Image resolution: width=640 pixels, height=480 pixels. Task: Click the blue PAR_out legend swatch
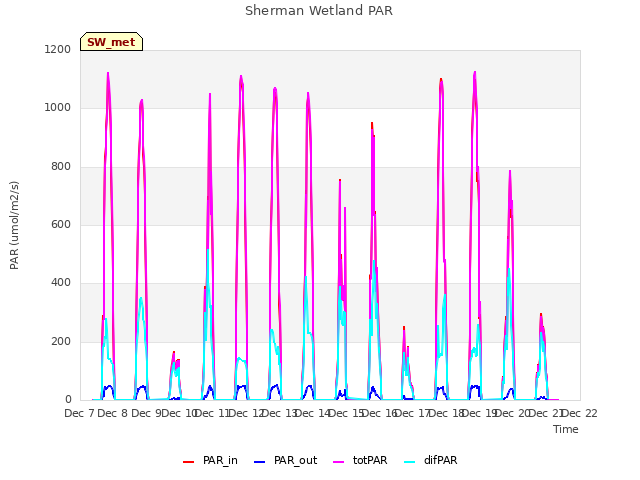coord(260,462)
